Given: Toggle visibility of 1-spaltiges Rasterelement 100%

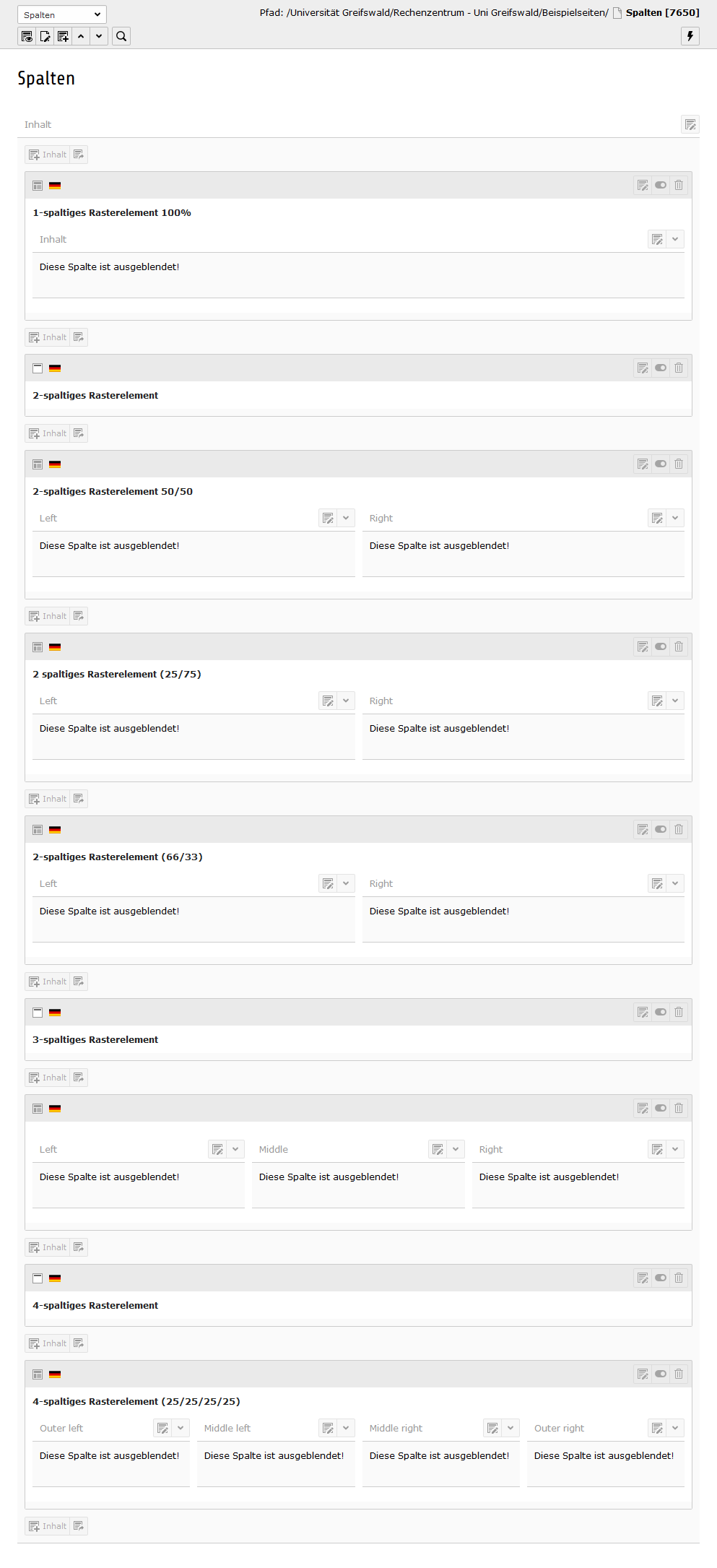Looking at the screenshot, I should pos(661,185).
